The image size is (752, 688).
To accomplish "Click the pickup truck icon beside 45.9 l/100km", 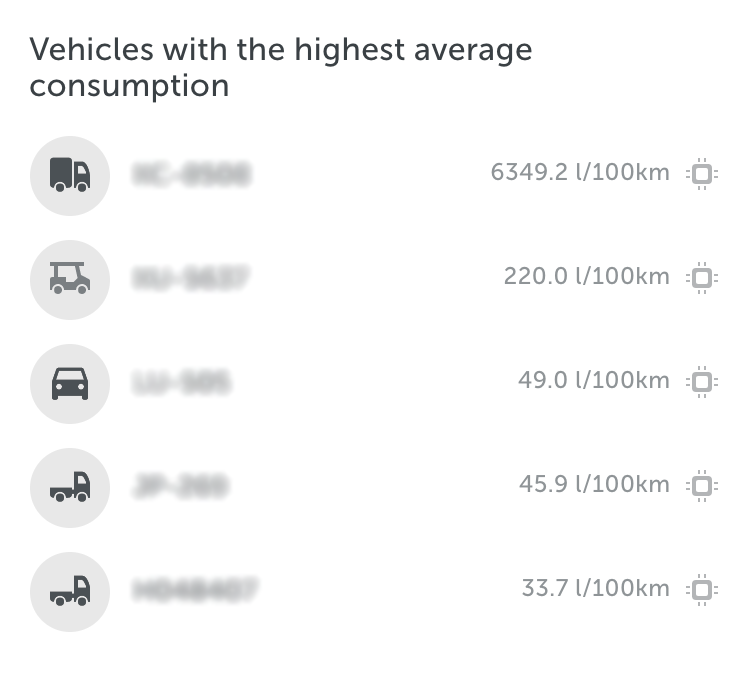I will click(x=70, y=488).
